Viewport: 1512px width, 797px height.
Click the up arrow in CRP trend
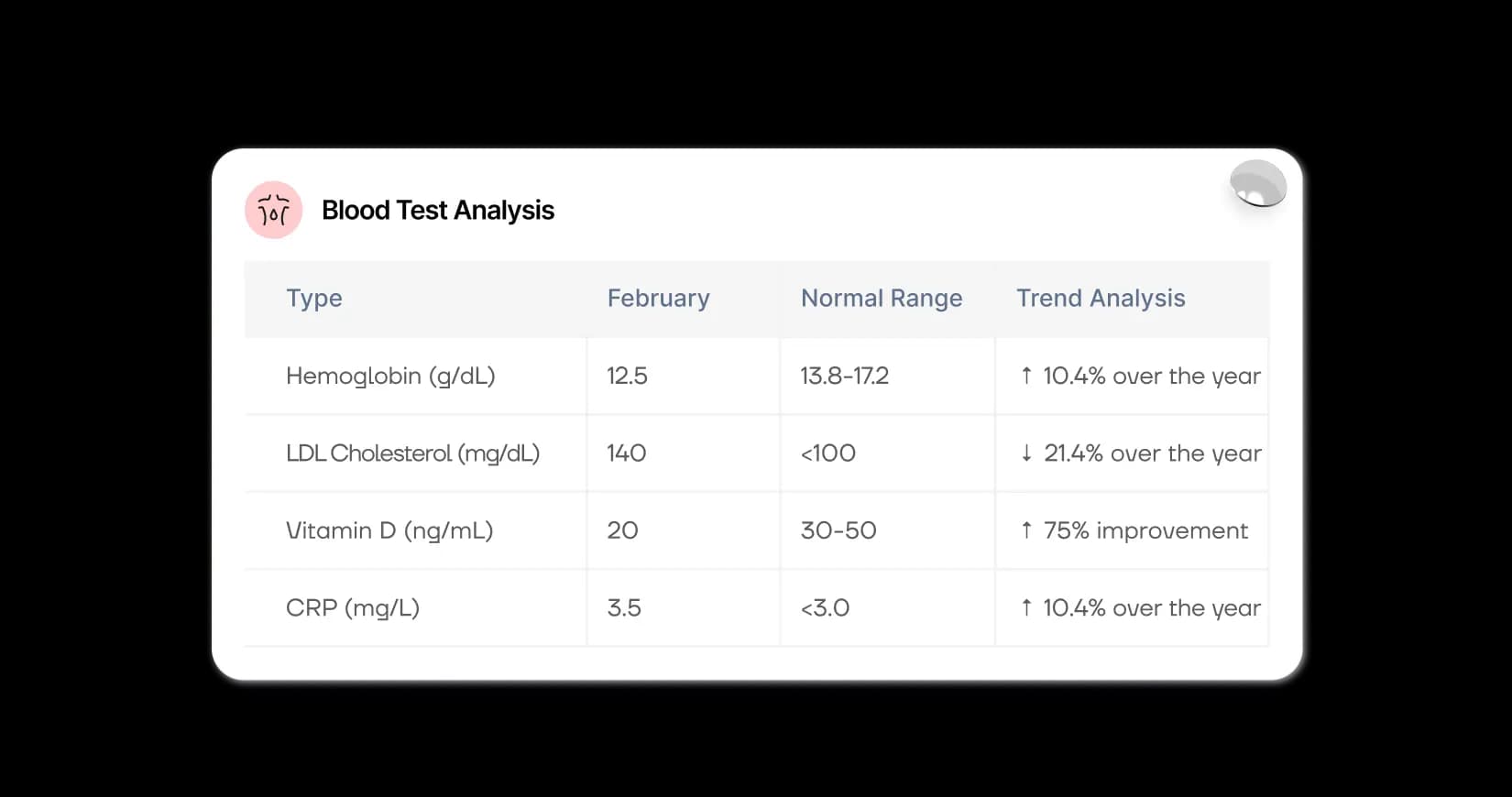1026,607
